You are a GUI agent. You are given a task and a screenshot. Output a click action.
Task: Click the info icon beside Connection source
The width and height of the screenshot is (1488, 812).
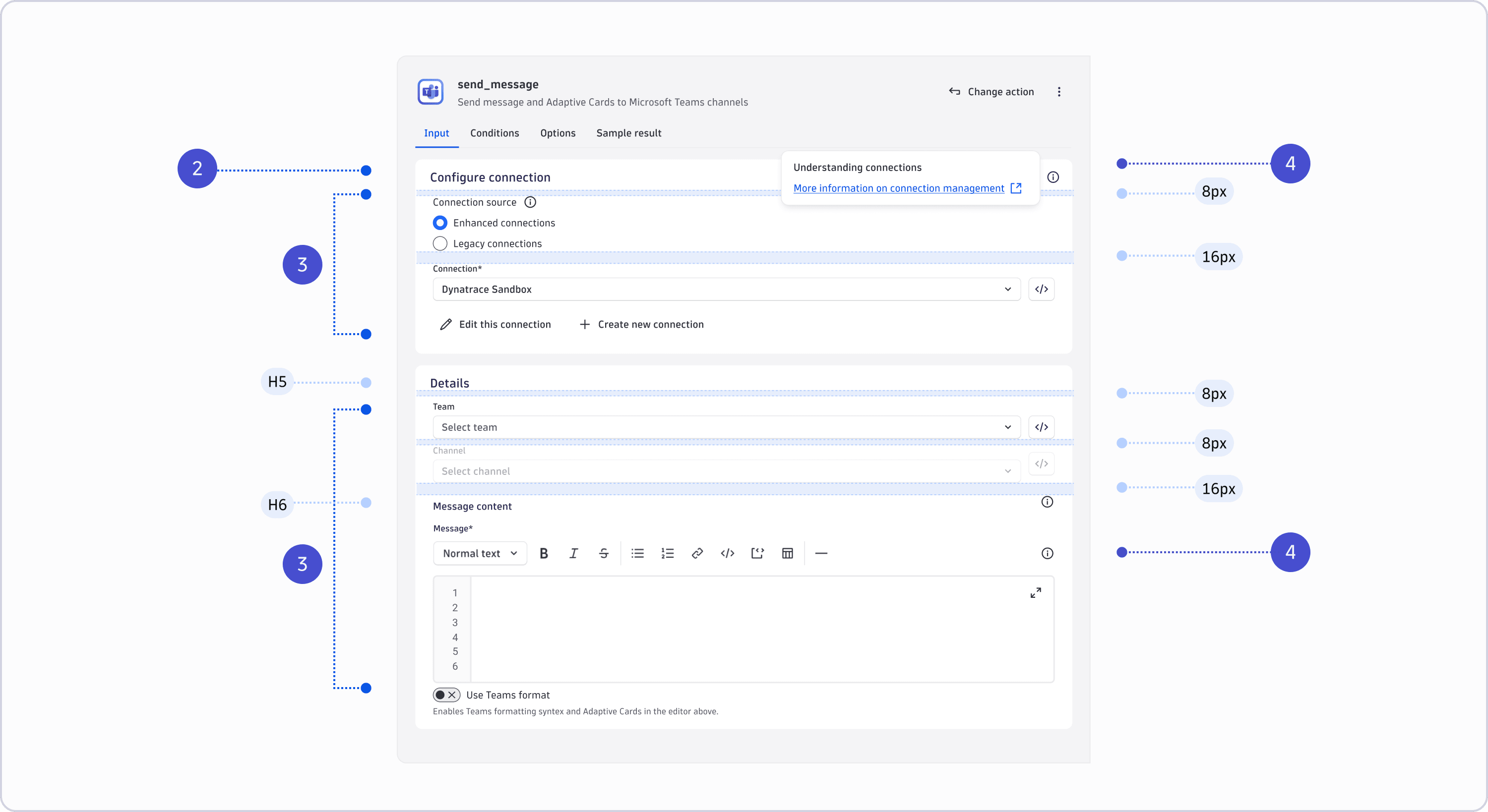click(x=530, y=202)
